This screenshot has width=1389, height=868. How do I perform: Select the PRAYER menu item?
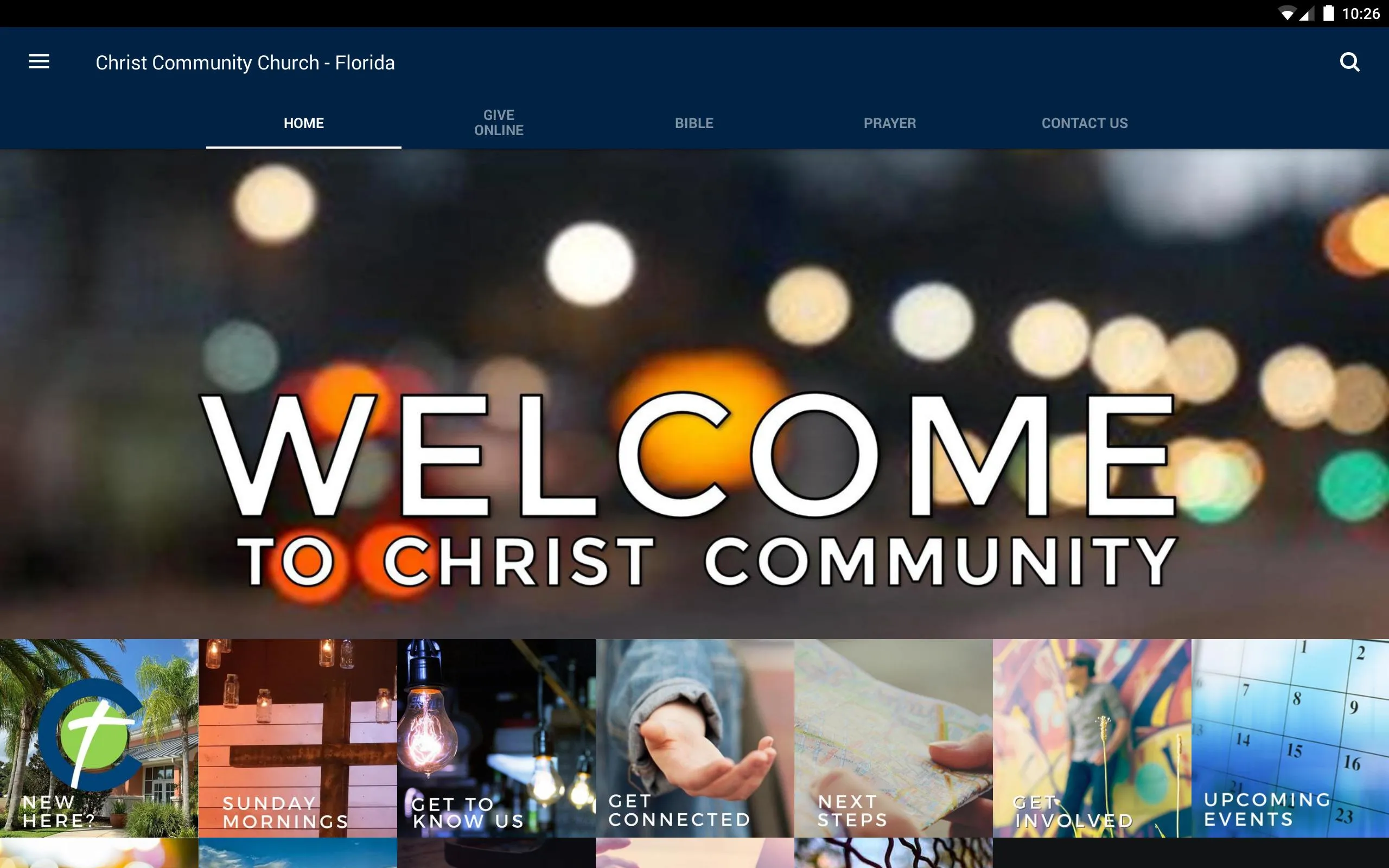[x=890, y=122]
